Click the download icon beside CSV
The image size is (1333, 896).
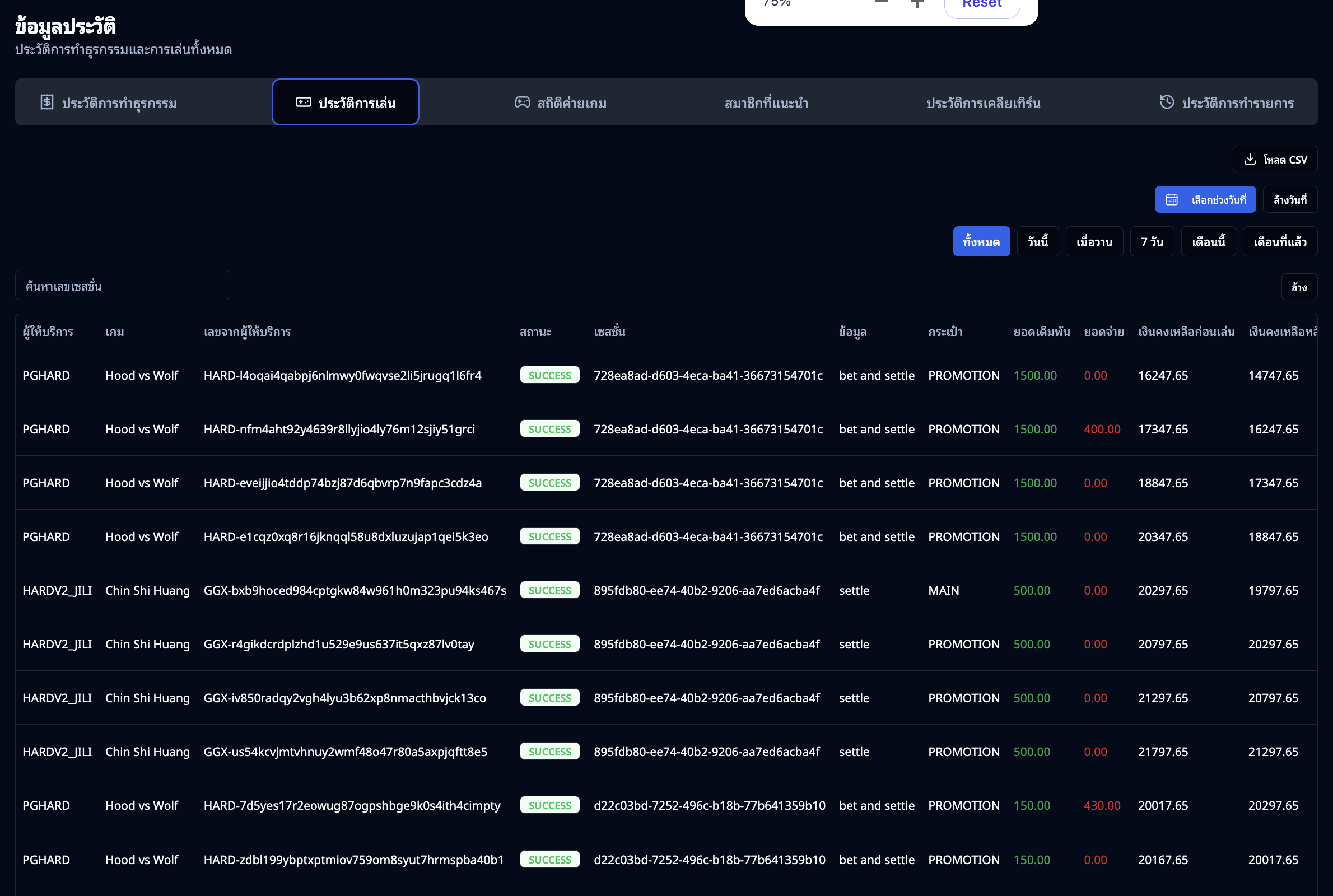pos(1250,160)
